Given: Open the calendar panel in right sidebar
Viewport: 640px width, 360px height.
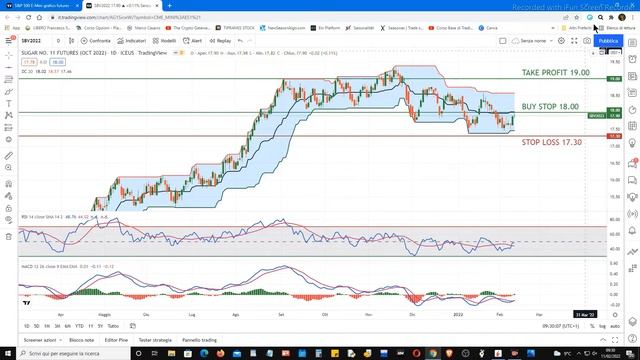Looking at the screenshot, I should (632, 126).
